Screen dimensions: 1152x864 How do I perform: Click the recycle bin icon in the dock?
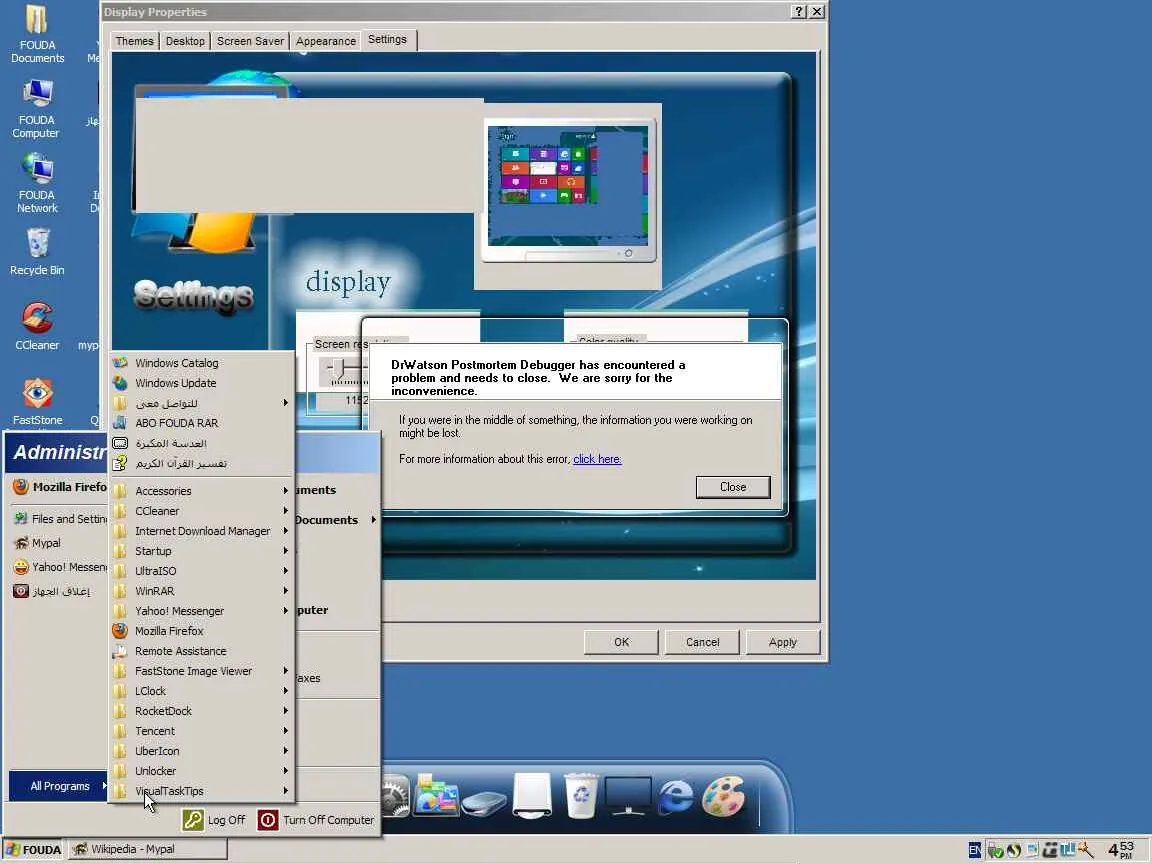(x=580, y=795)
